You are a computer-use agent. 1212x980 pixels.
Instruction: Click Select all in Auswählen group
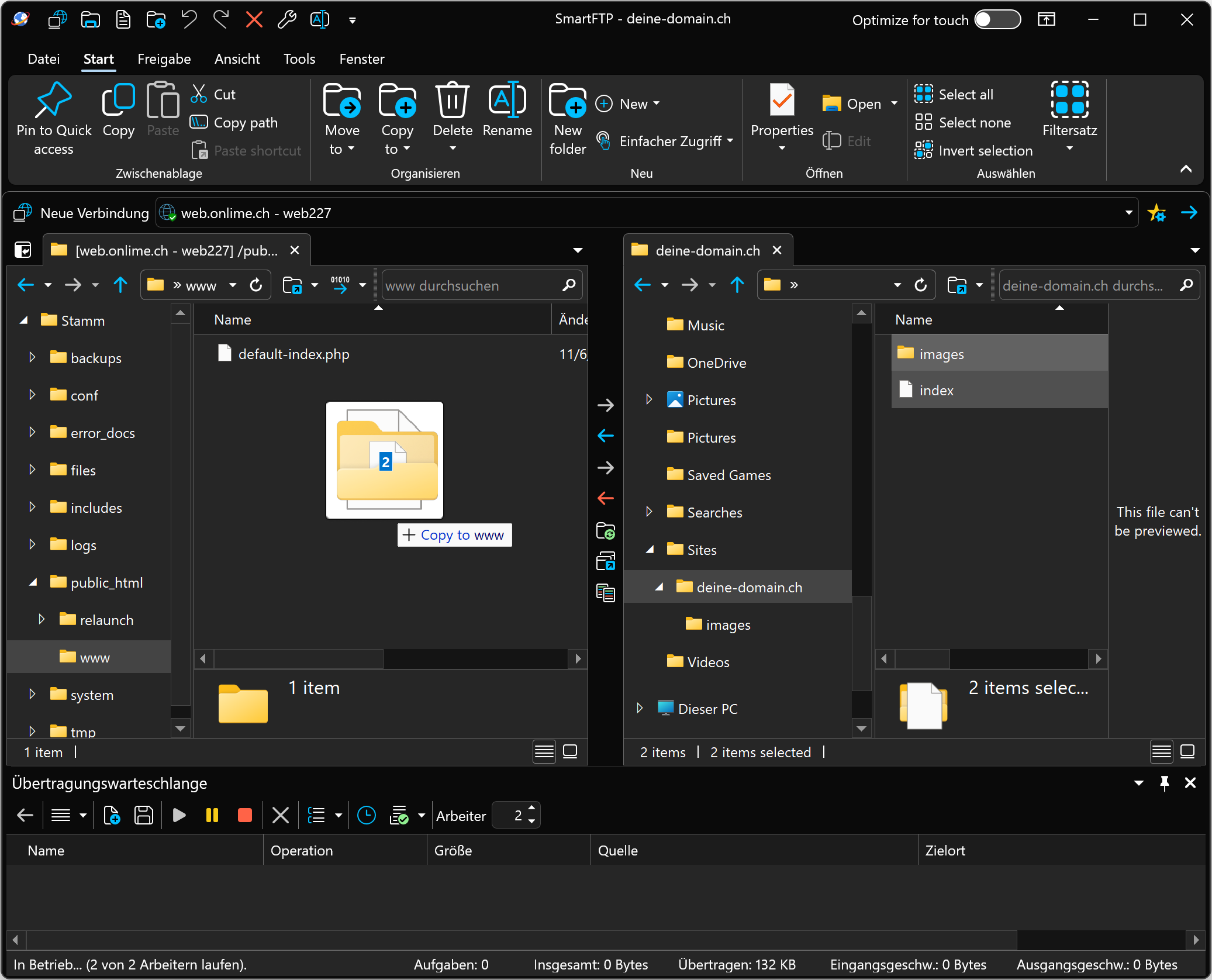pos(954,94)
